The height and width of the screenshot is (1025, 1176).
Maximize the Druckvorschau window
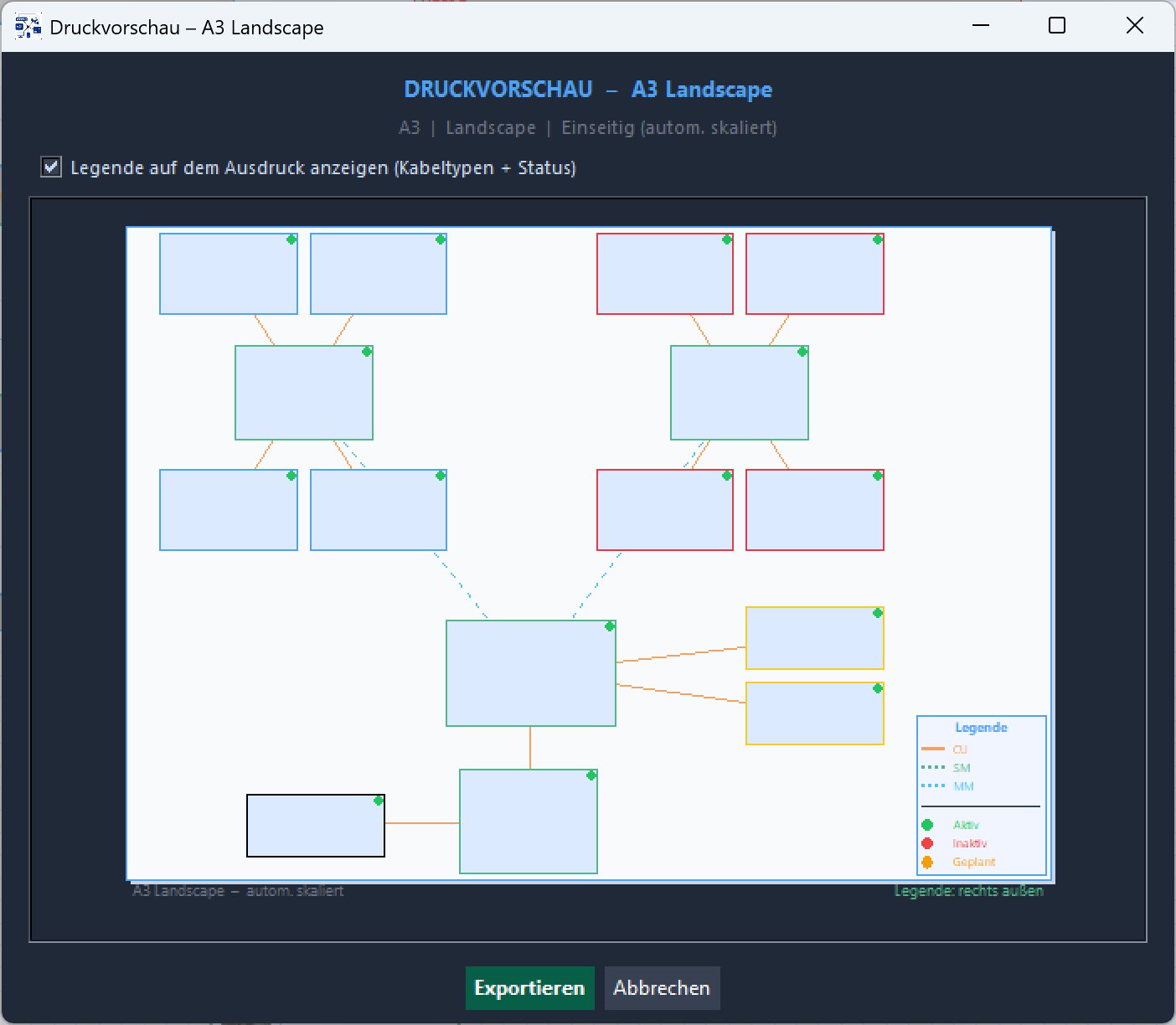pyautogui.click(x=1057, y=26)
